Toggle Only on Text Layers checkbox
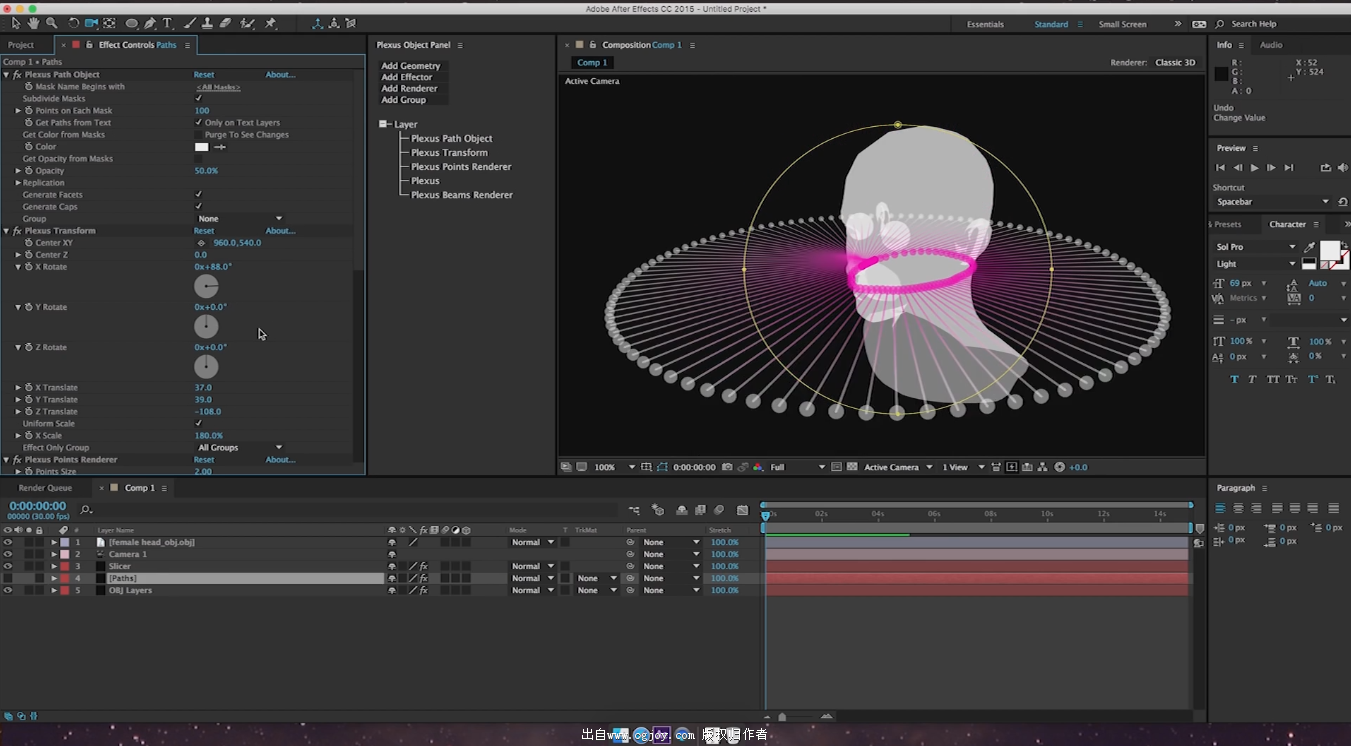Viewport: 1351px width, 746px height. [198, 123]
